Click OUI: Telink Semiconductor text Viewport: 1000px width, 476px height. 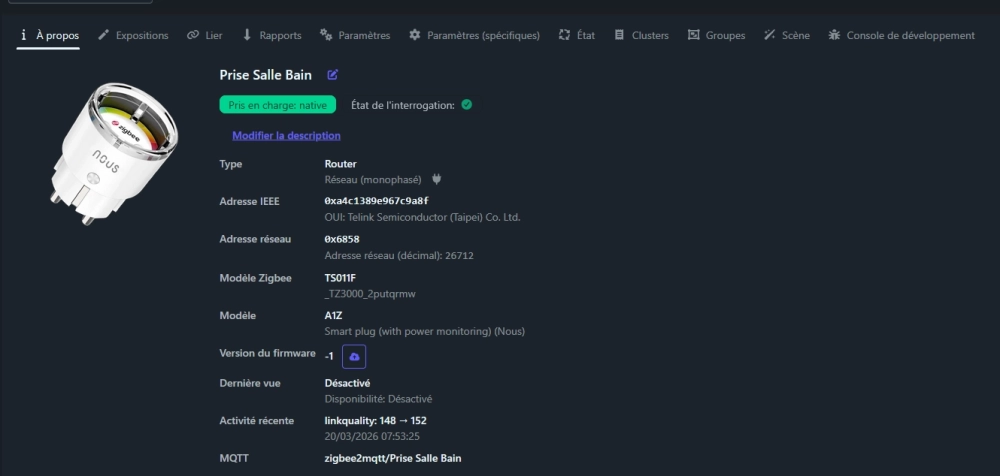422,218
